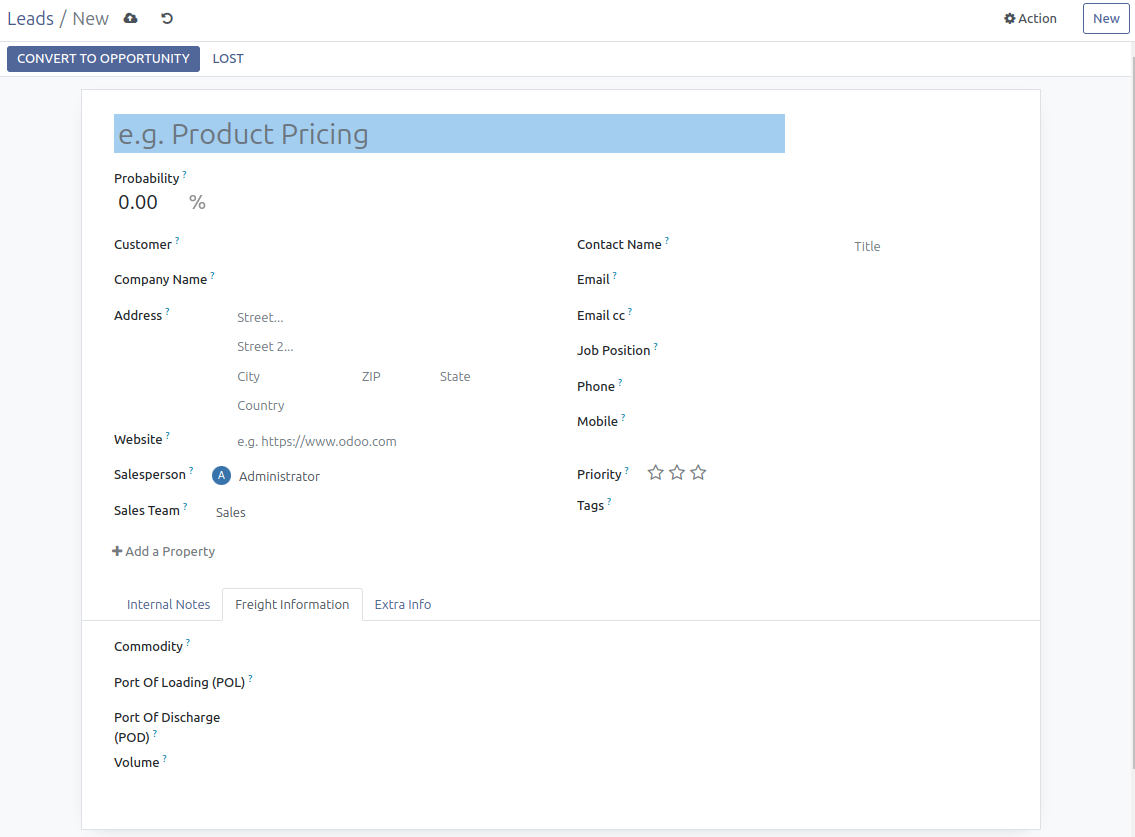Mark the lead as Lost
The width and height of the screenshot is (1135, 837).
pos(228,59)
